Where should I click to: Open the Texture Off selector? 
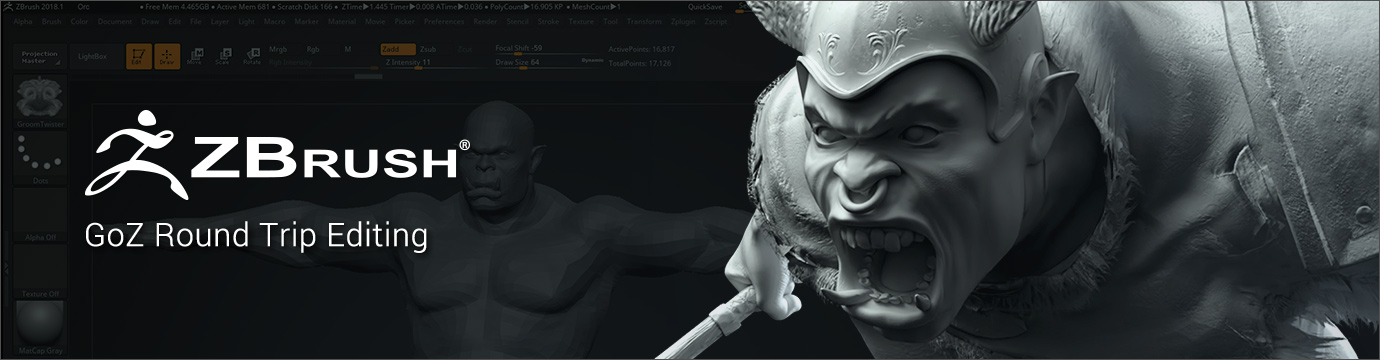tap(41, 272)
